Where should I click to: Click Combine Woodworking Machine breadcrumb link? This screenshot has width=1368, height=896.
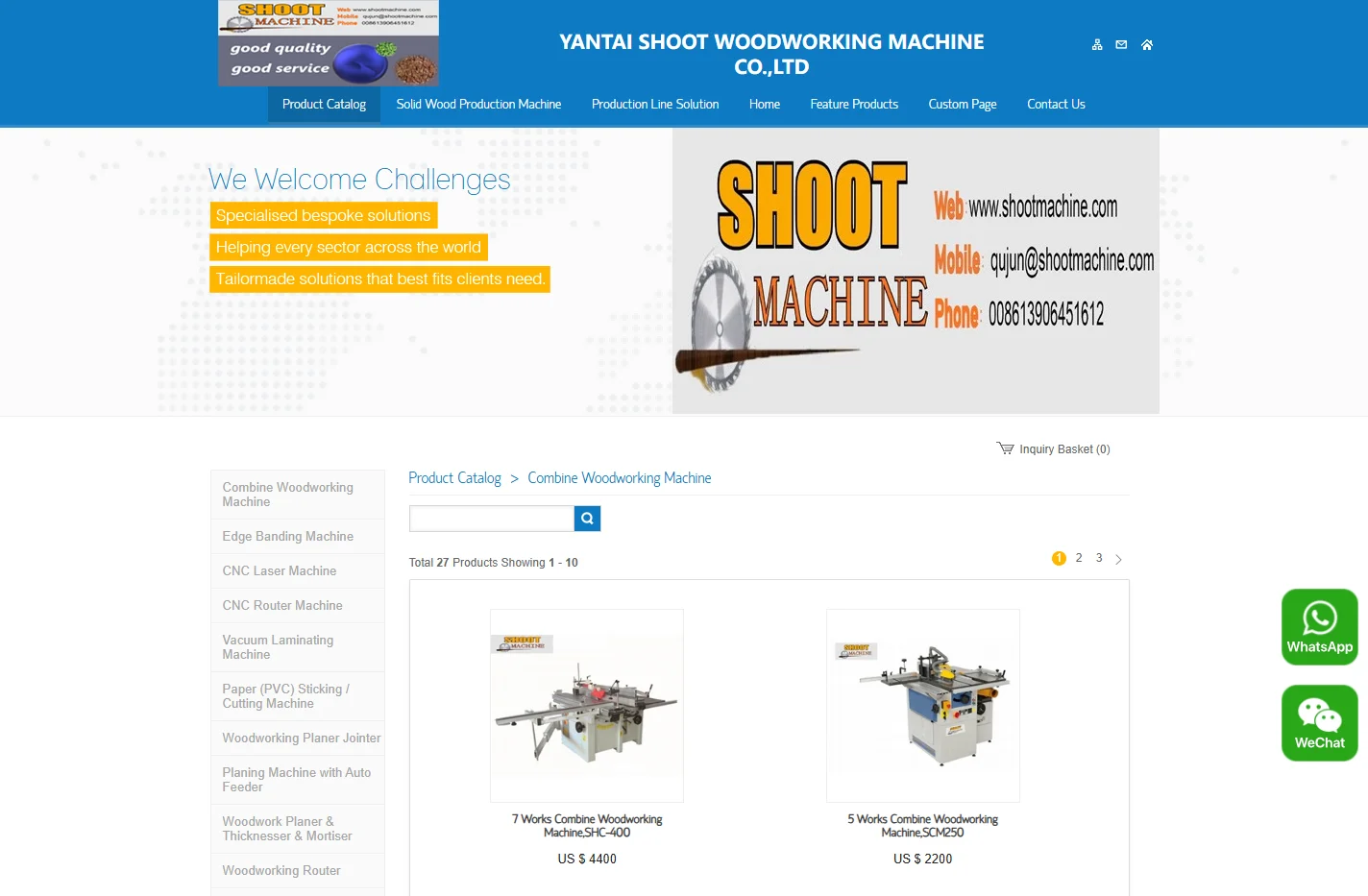620,478
